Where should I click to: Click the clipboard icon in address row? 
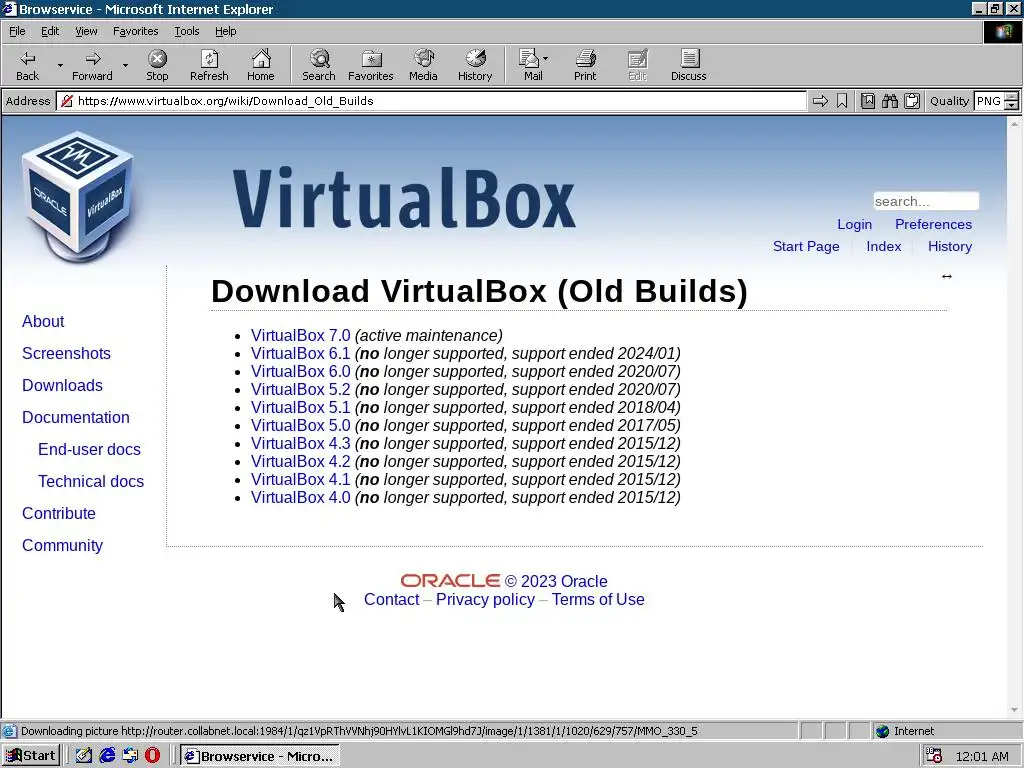pyautogui.click(x=912, y=101)
